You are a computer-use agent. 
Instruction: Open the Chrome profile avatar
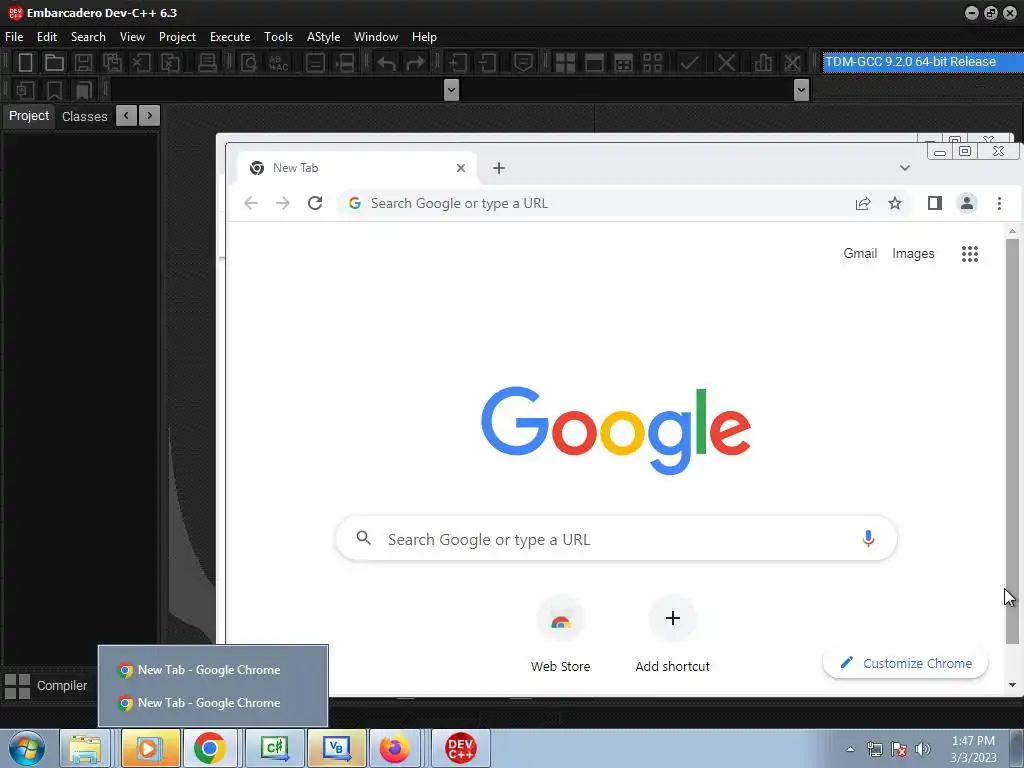[x=967, y=203]
